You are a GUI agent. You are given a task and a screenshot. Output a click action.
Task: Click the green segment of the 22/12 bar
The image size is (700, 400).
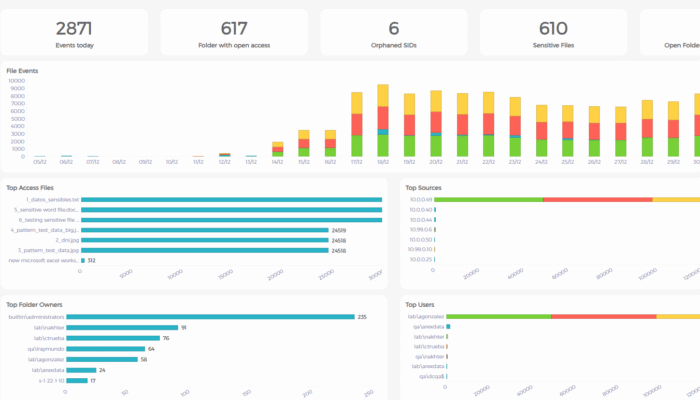(x=488, y=146)
